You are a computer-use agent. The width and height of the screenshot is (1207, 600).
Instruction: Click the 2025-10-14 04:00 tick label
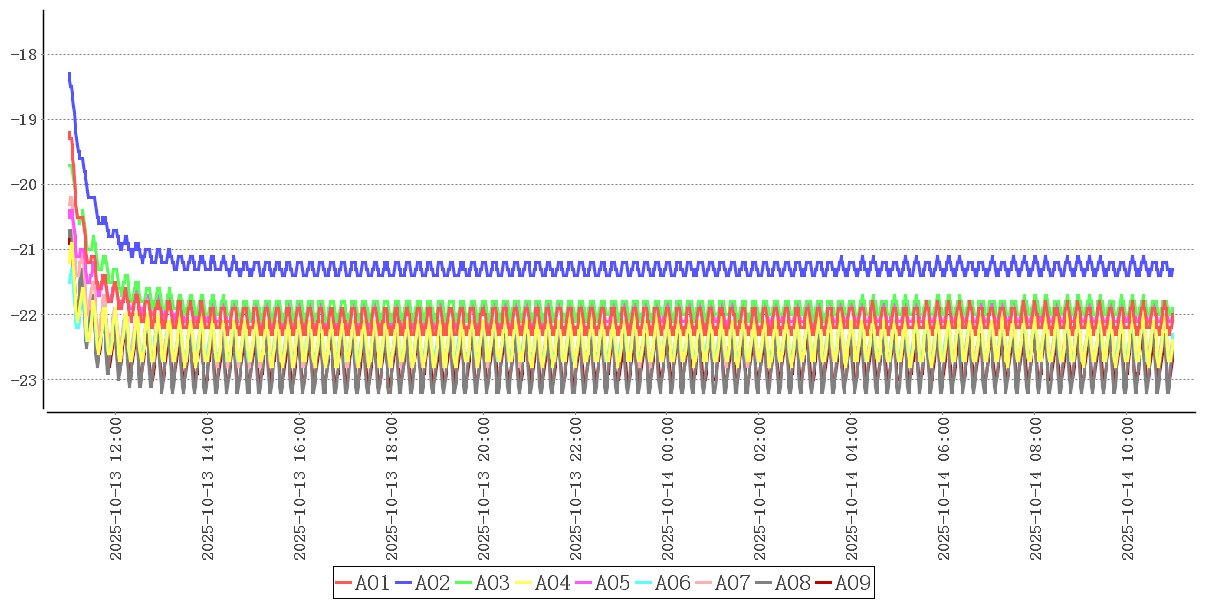click(x=852, y=489)
